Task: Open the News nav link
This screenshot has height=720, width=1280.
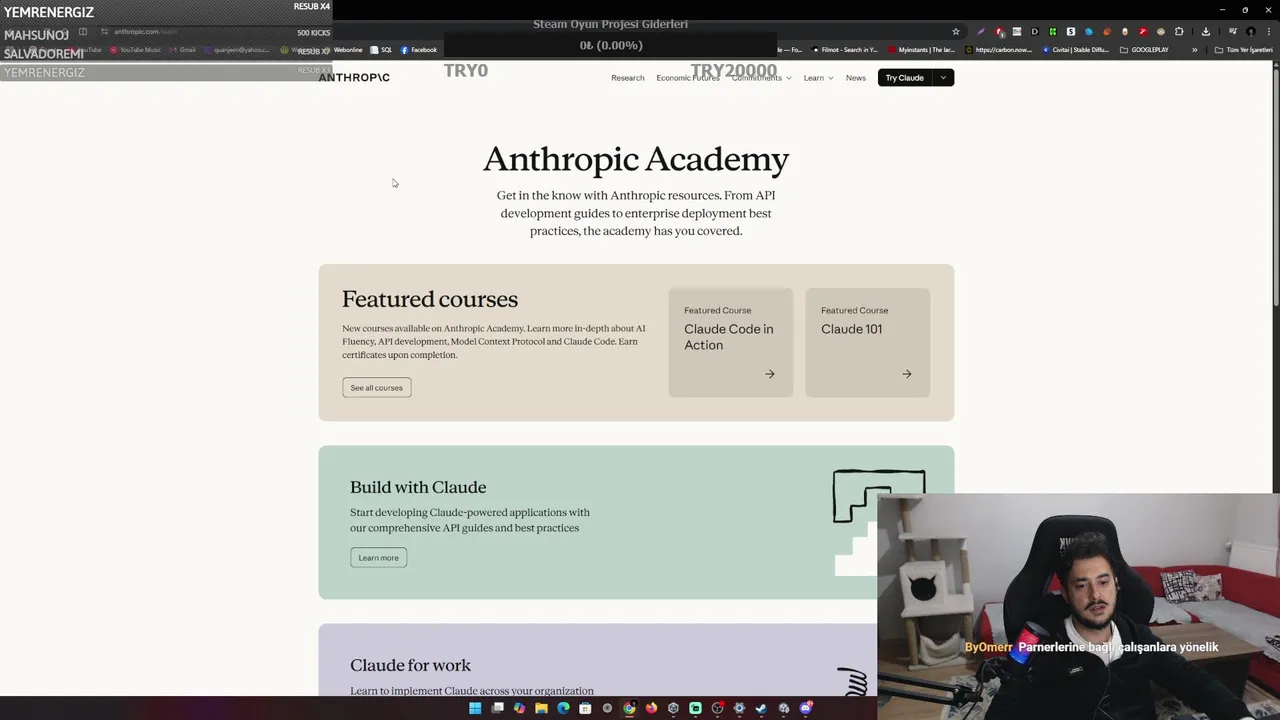Action: pos(856,78)
